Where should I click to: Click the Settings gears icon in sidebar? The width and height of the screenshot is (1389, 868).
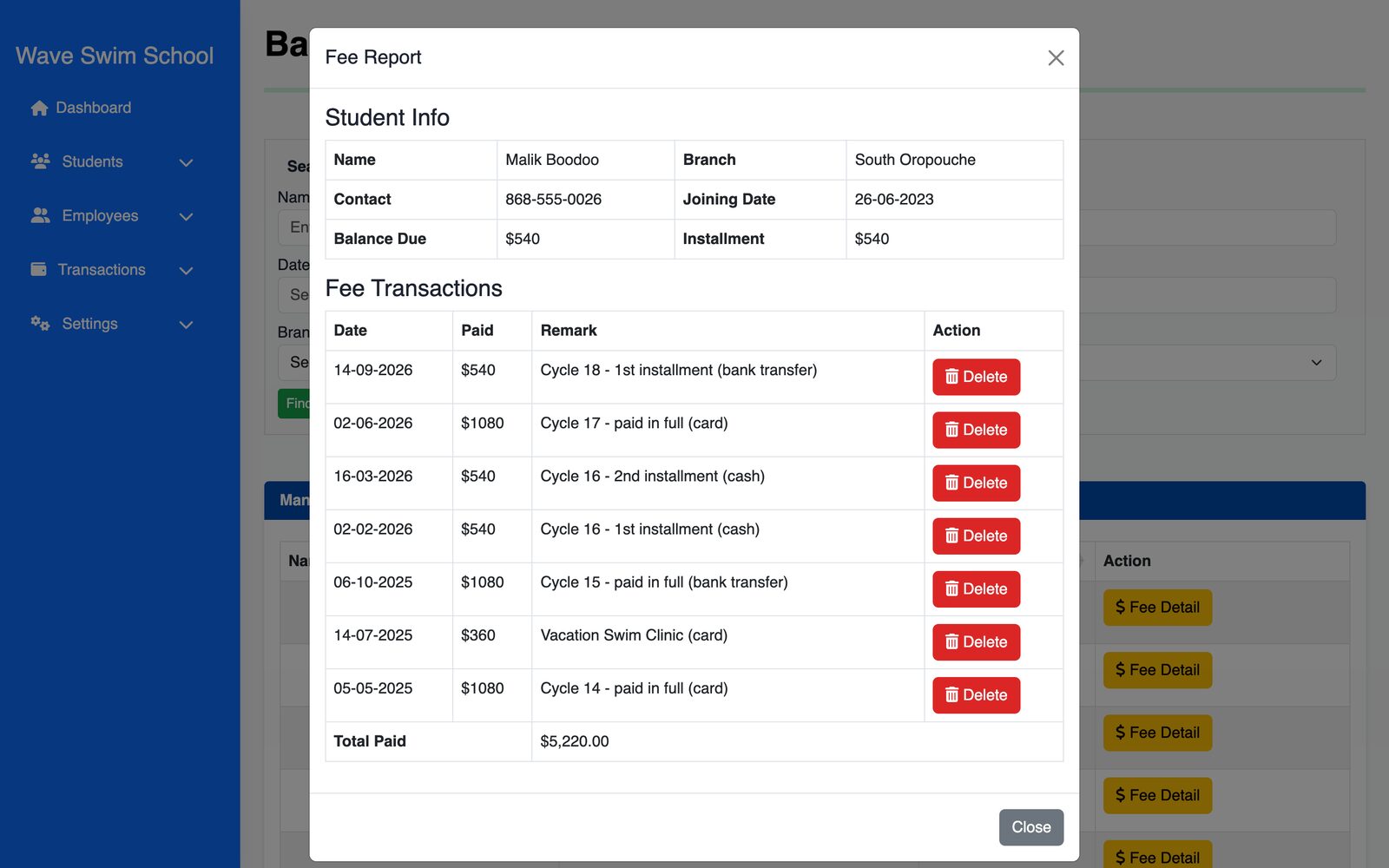(x=40, y=323)
